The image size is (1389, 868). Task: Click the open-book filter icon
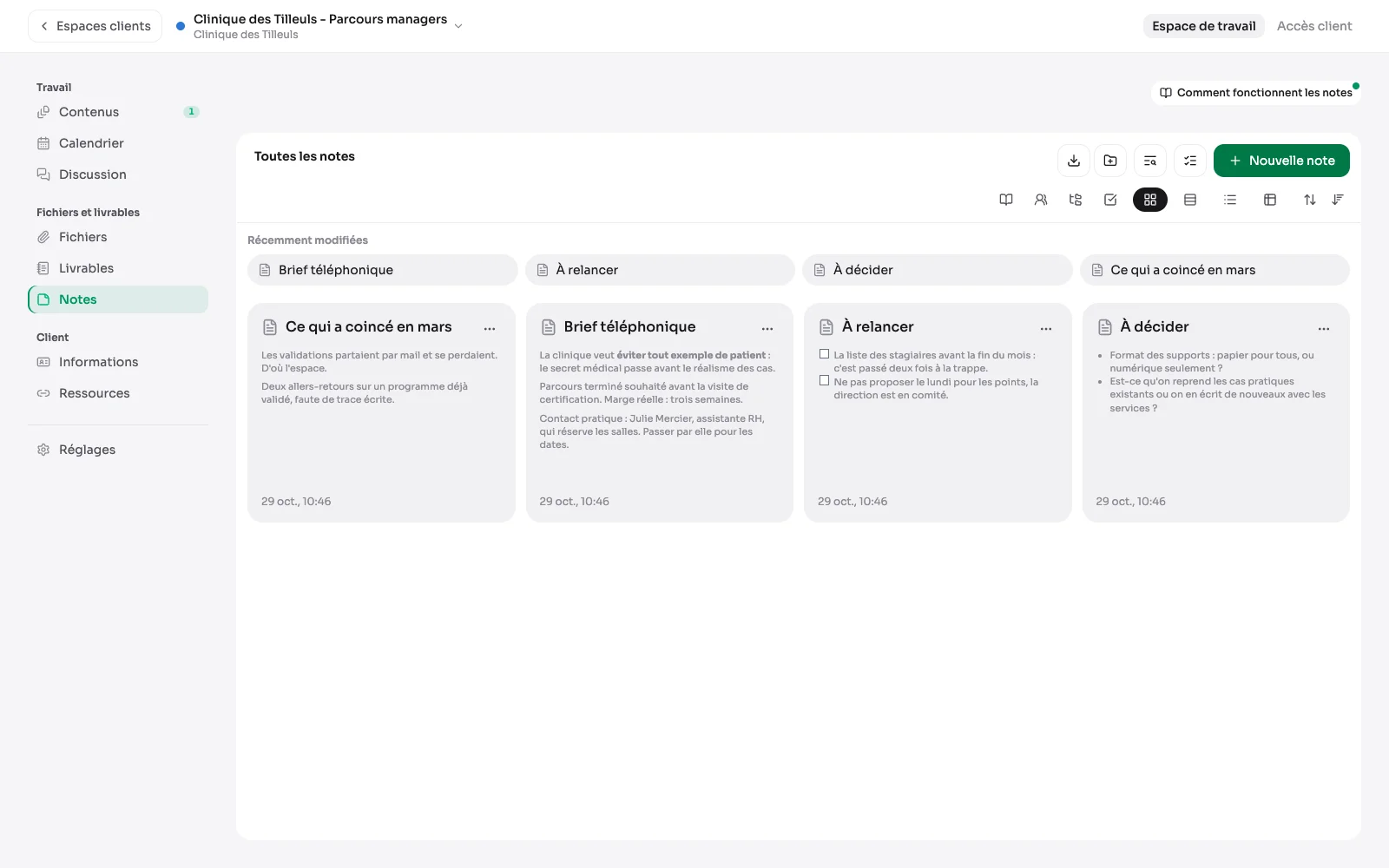[1006, 200]
